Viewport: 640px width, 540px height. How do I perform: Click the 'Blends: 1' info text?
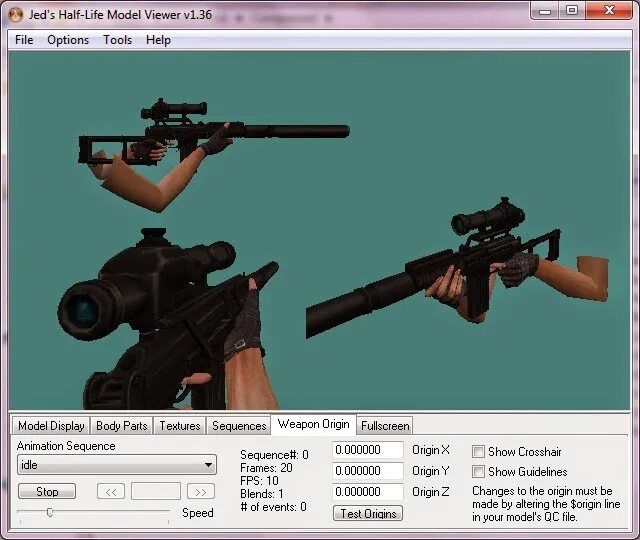tap(262, 494)
